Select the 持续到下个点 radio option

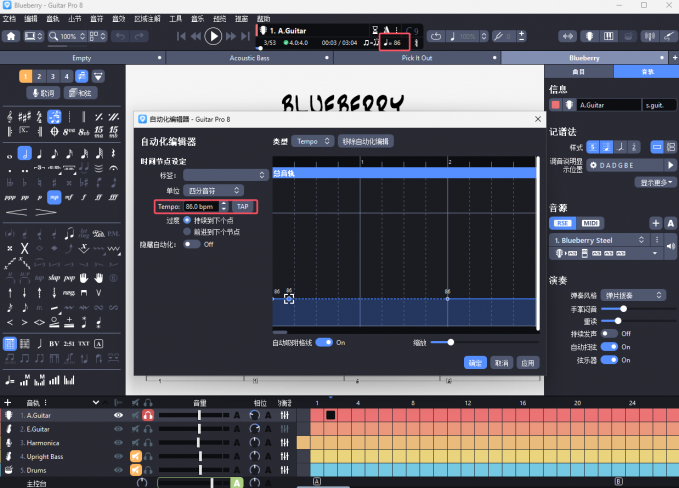coord(188,219)
